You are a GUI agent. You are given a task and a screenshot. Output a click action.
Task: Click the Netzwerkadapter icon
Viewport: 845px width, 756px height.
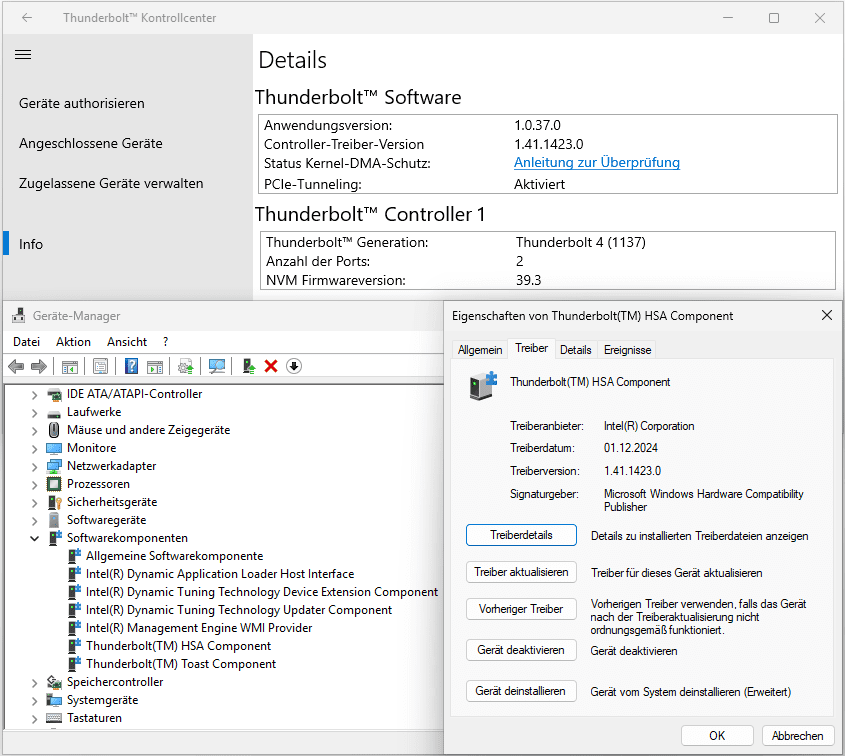point(54,466)
